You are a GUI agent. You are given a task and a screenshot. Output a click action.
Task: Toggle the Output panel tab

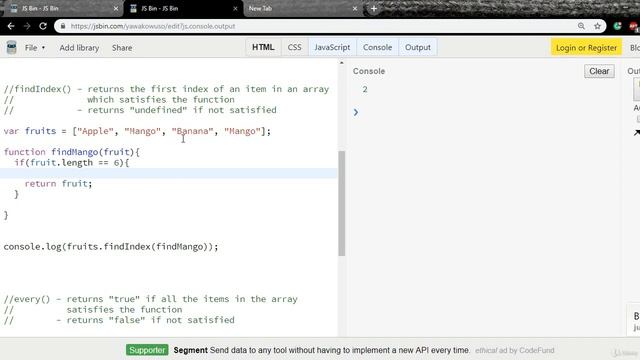click(x=418, y=47)
